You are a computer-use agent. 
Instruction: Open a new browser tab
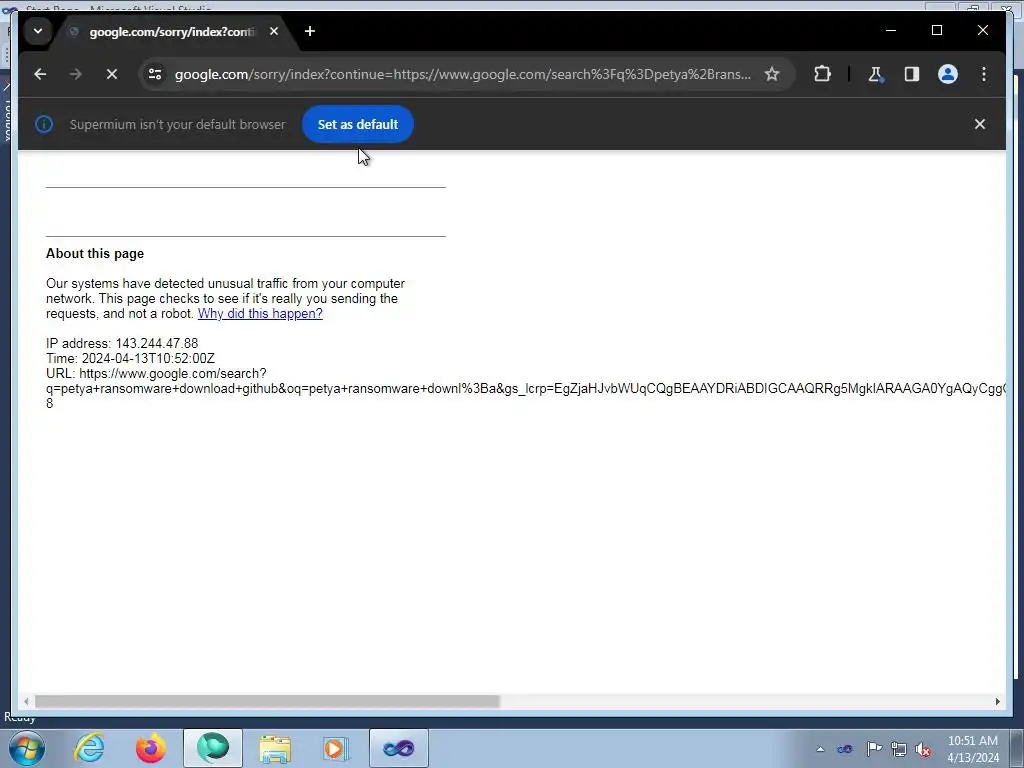[310, 31]
